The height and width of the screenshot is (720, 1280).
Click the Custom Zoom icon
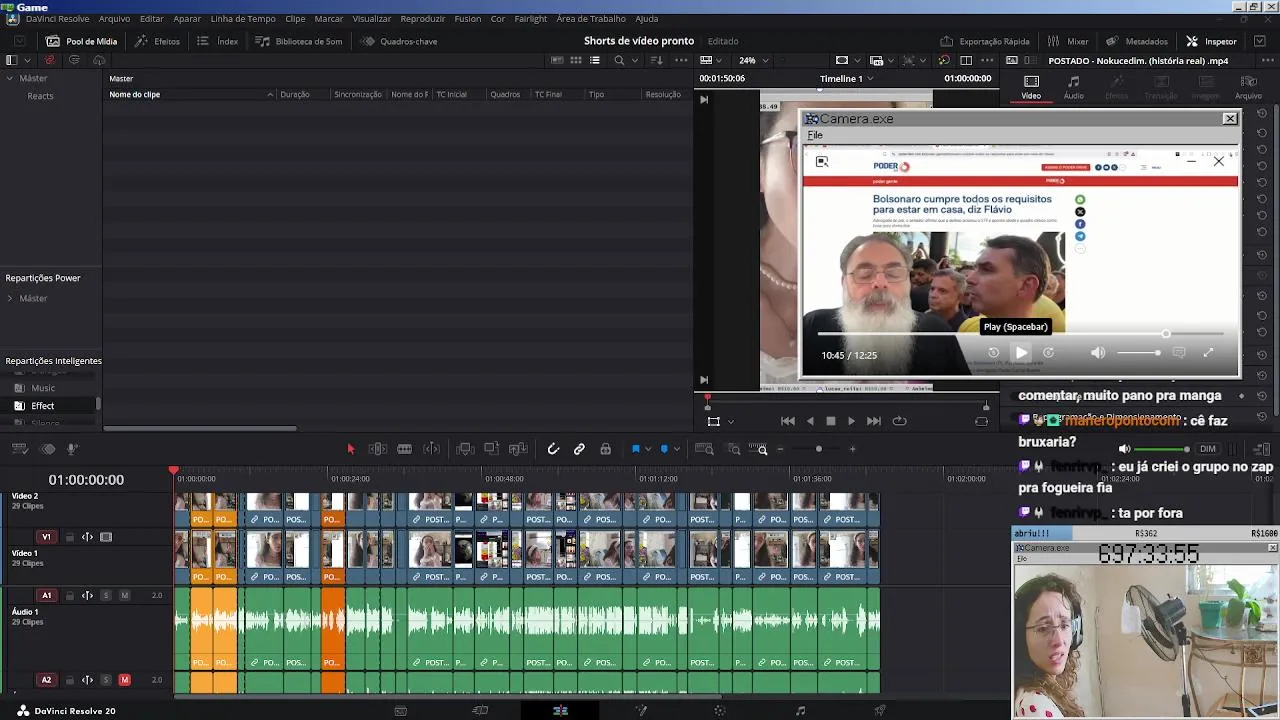[759, 449]
